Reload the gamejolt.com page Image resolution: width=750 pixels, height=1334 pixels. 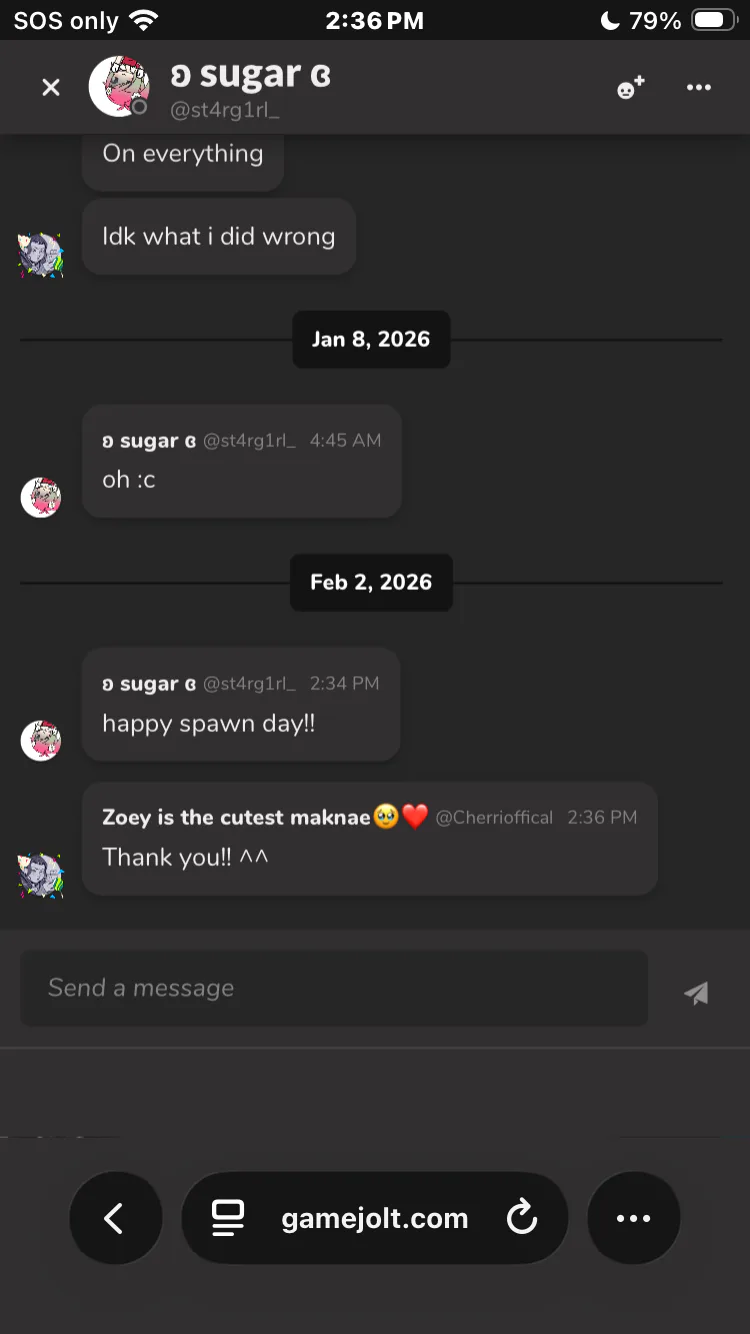point(521,1218)
